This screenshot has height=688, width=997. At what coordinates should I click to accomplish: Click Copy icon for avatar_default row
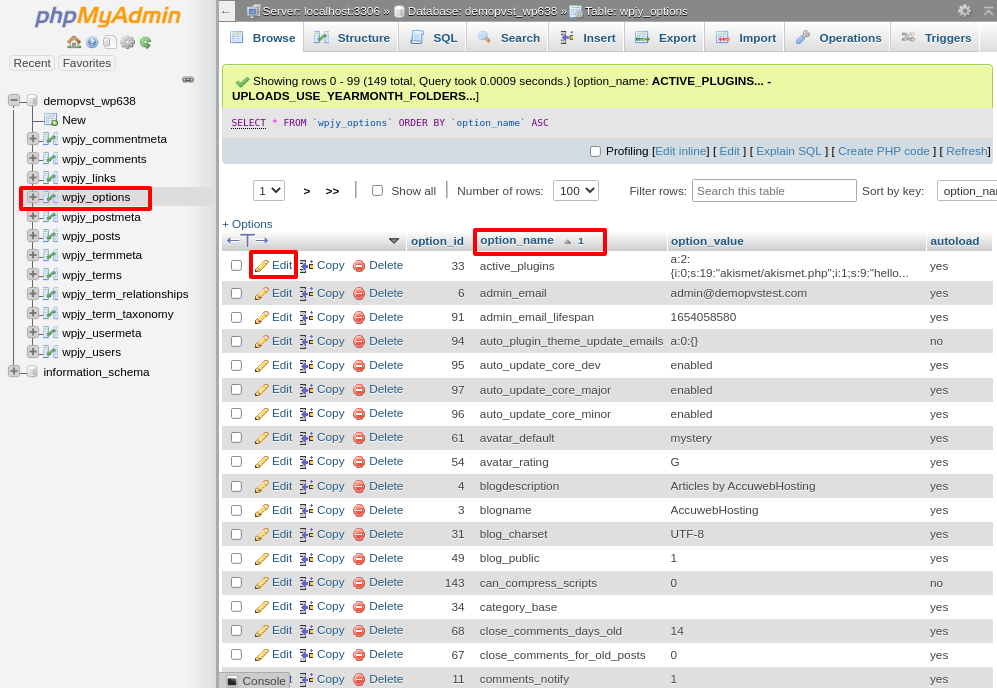[x=306, y=437]
